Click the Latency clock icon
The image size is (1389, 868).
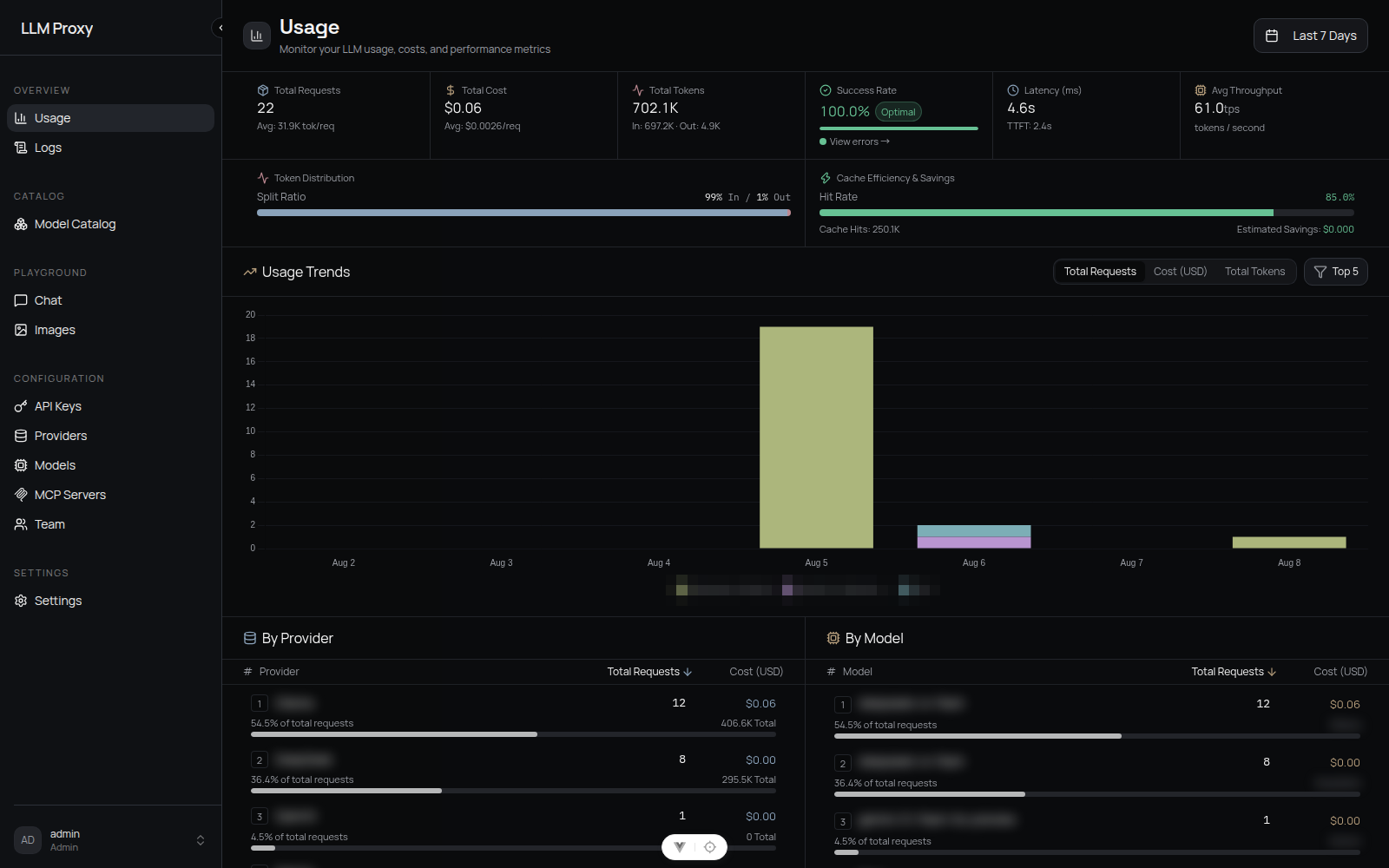(1013, 90)
